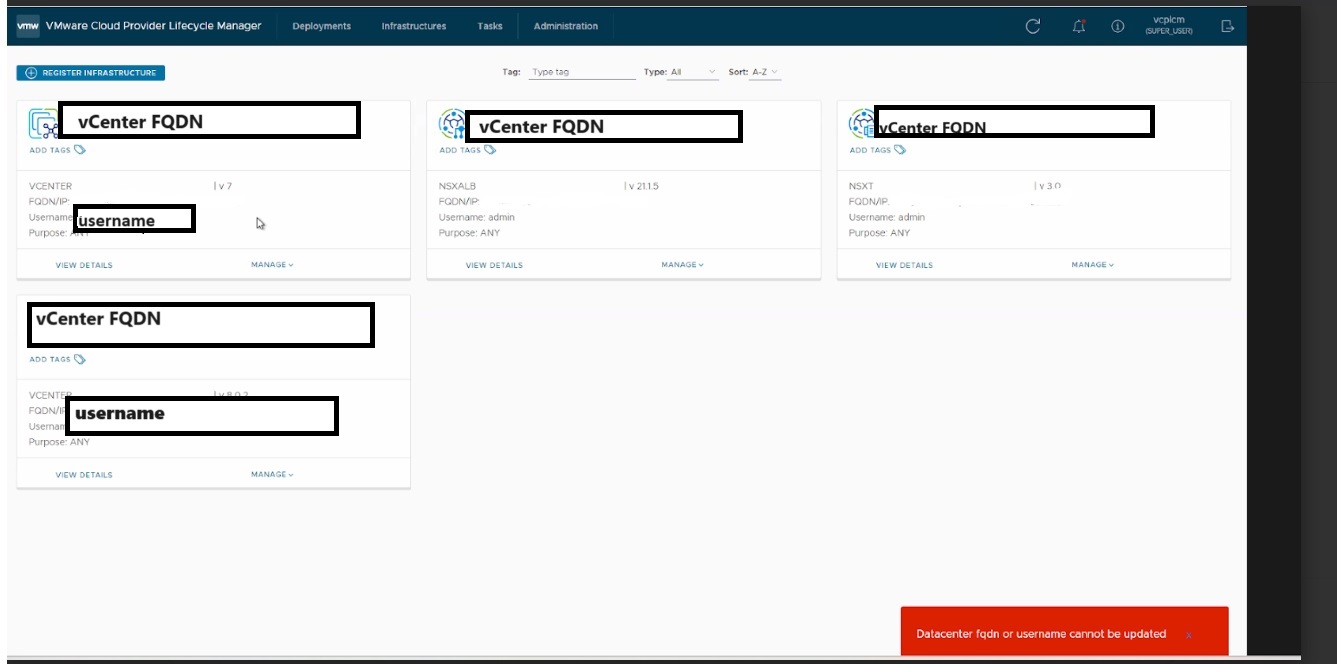This screenshot has height=664, width=1337.
Task: Open the vcplcm SUPER_USER account entry
Action: pyautogui.click(x=1168, y=26)
